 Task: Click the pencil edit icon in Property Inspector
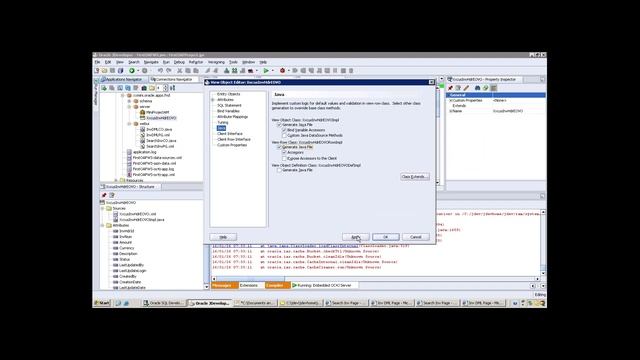466,88
